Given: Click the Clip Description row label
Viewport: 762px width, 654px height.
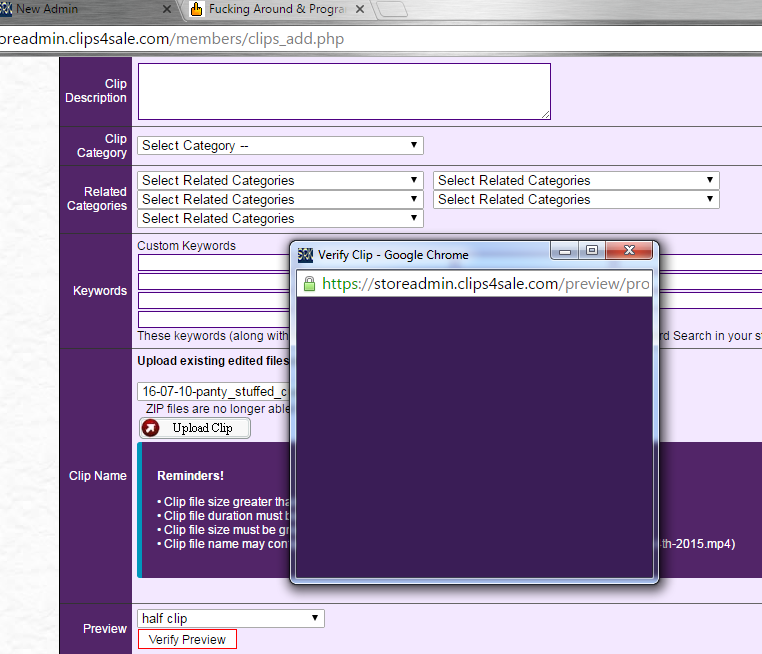Looking at the screenshot, I should click(x=96, y=91).
